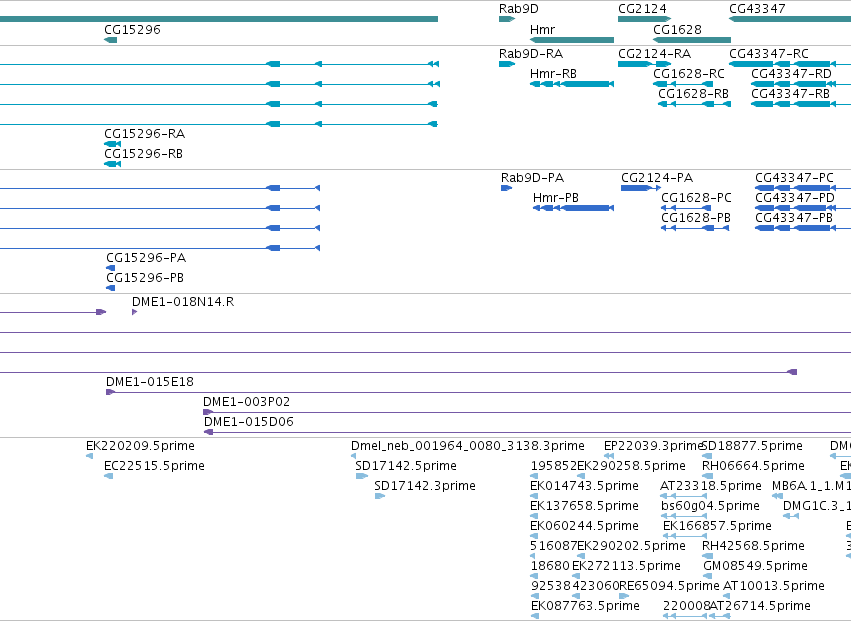Click EST EK166857.5prime
Viewport: 851px width, 621px height.
(x=717, y=527)
